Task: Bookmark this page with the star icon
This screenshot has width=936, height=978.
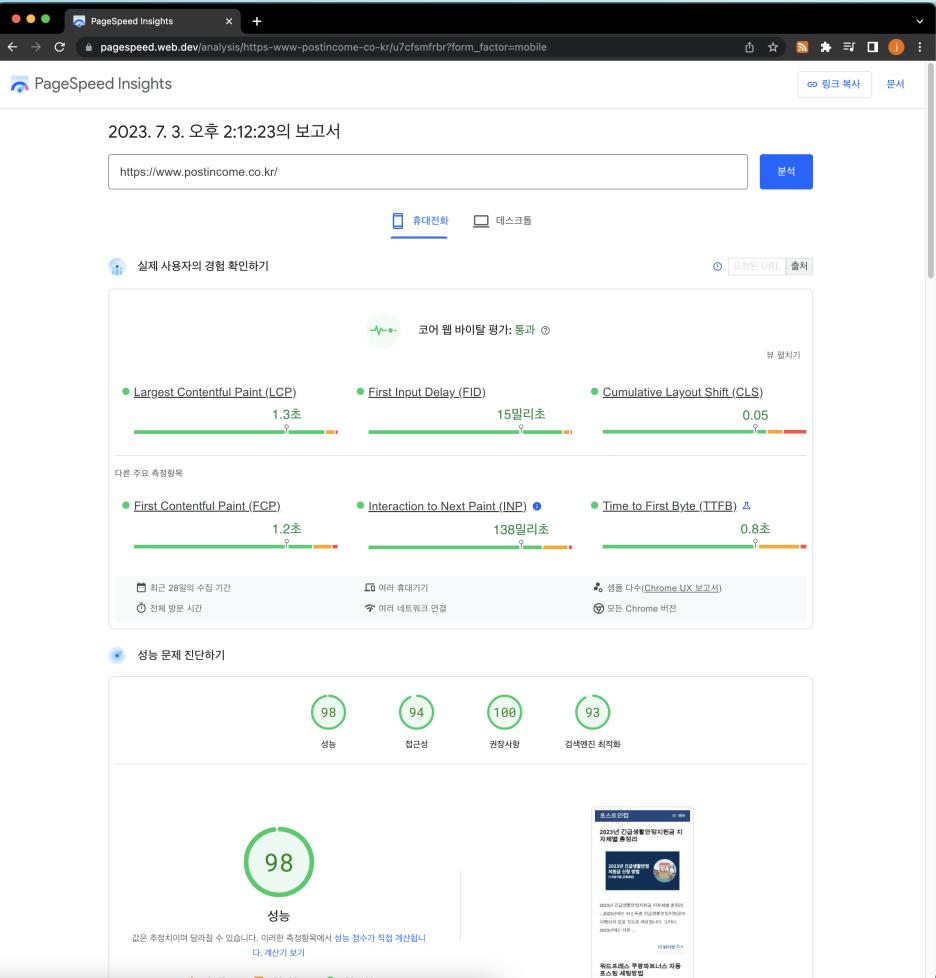Action: (x=773, y=47)
